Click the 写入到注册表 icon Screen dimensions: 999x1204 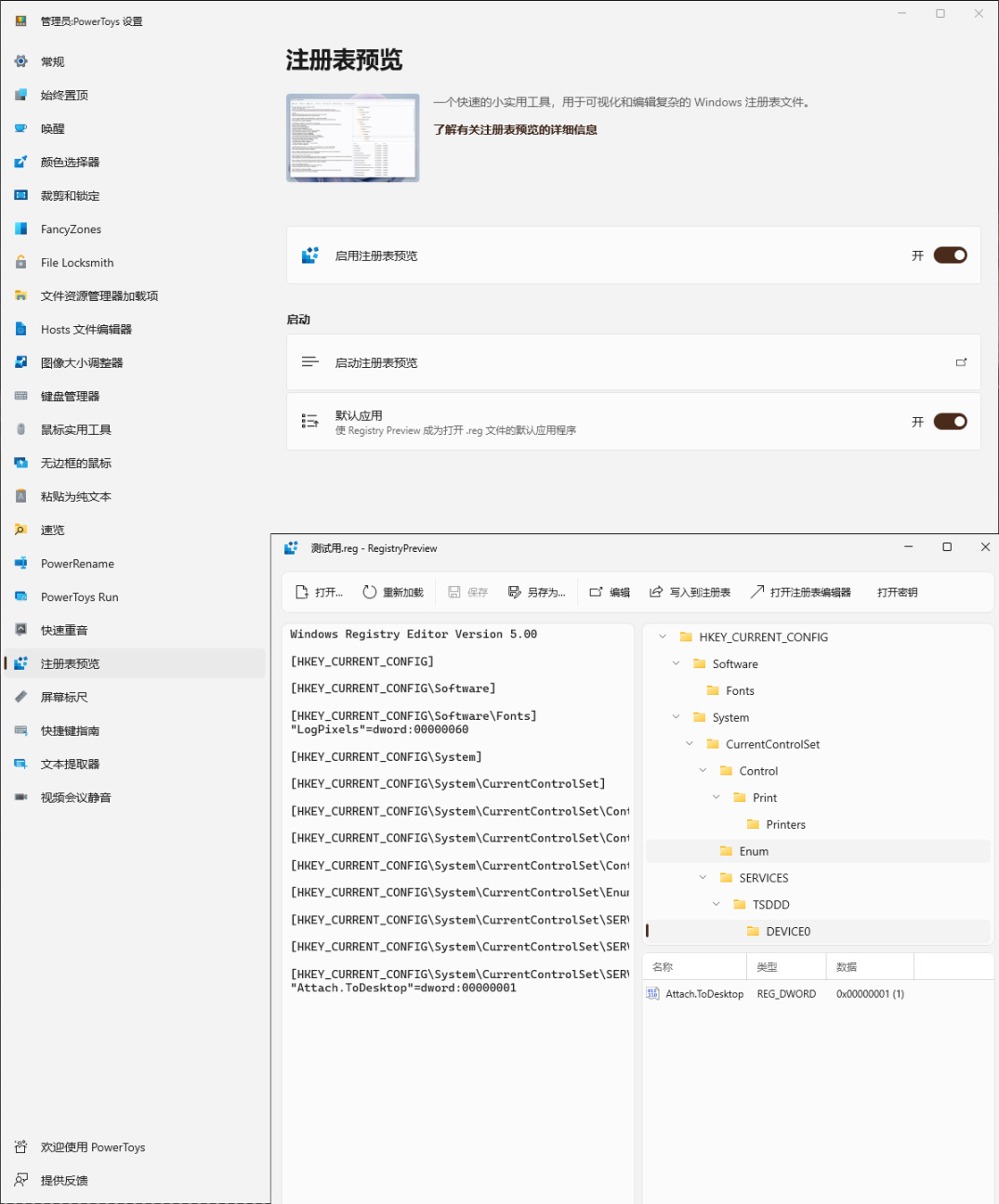tap(656, 592)
